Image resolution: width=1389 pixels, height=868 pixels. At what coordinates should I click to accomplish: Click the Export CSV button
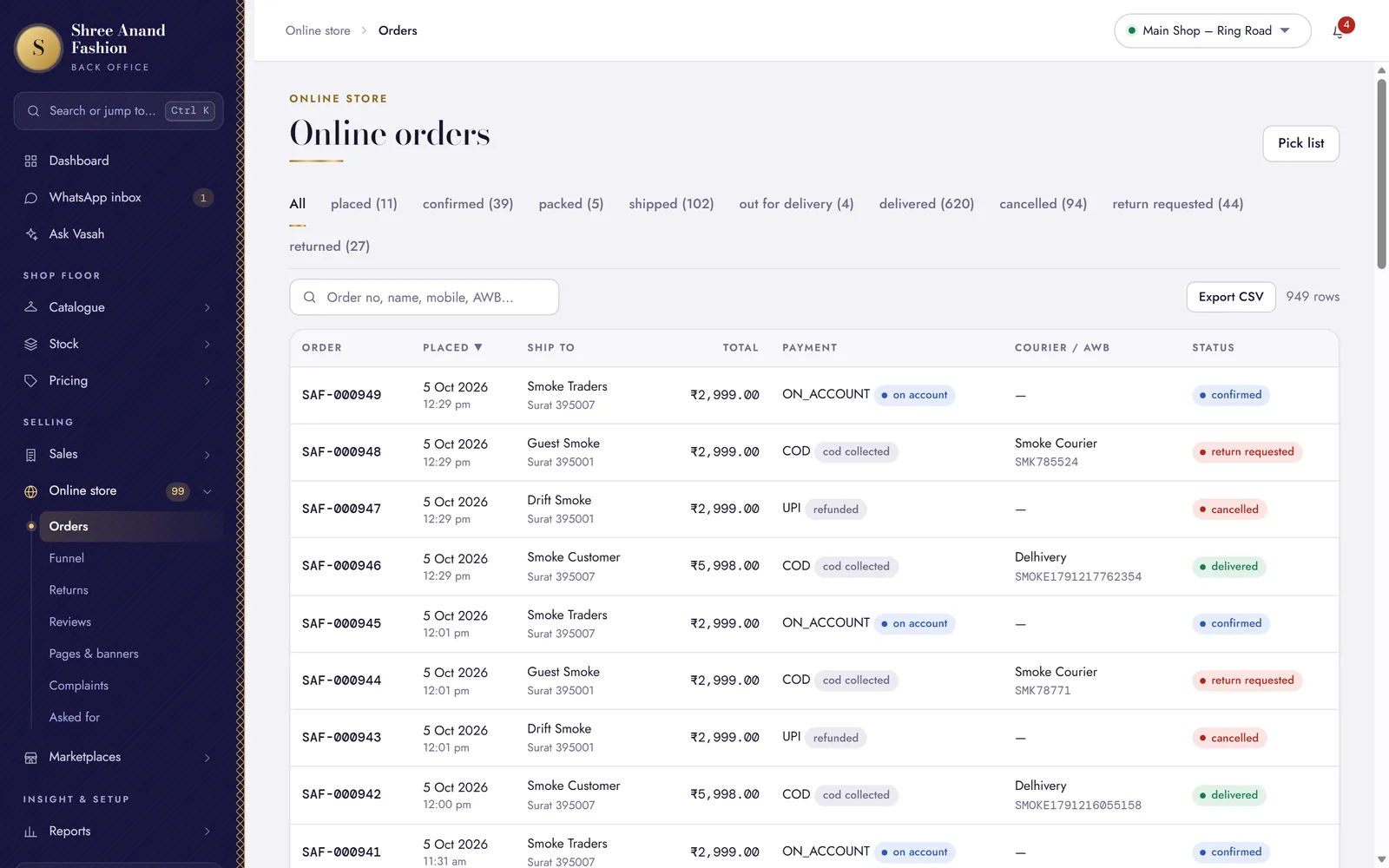tap(1230, 297)
